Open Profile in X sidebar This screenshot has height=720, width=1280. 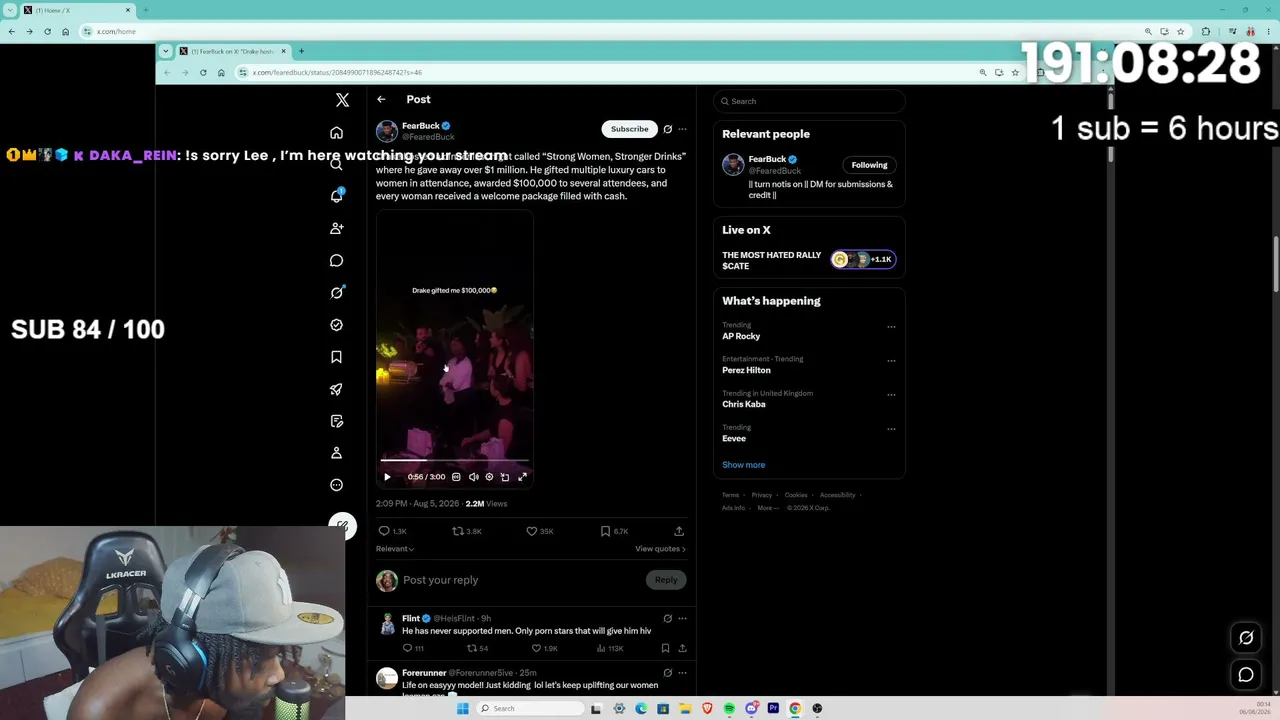point(336,453)
